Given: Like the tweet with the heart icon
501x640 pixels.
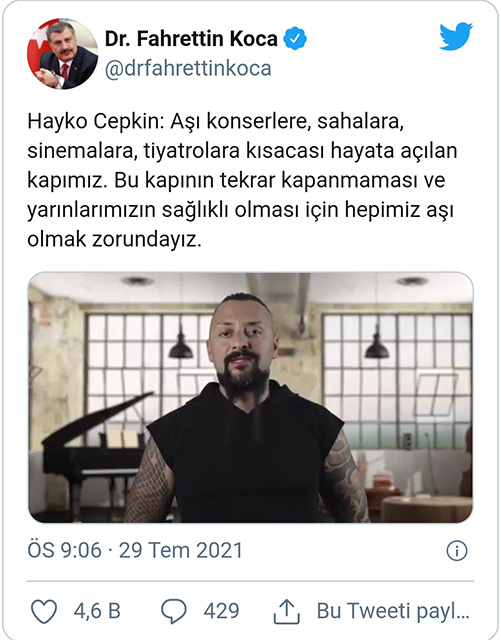Looking at the screenshot, I should coord(44,611).
